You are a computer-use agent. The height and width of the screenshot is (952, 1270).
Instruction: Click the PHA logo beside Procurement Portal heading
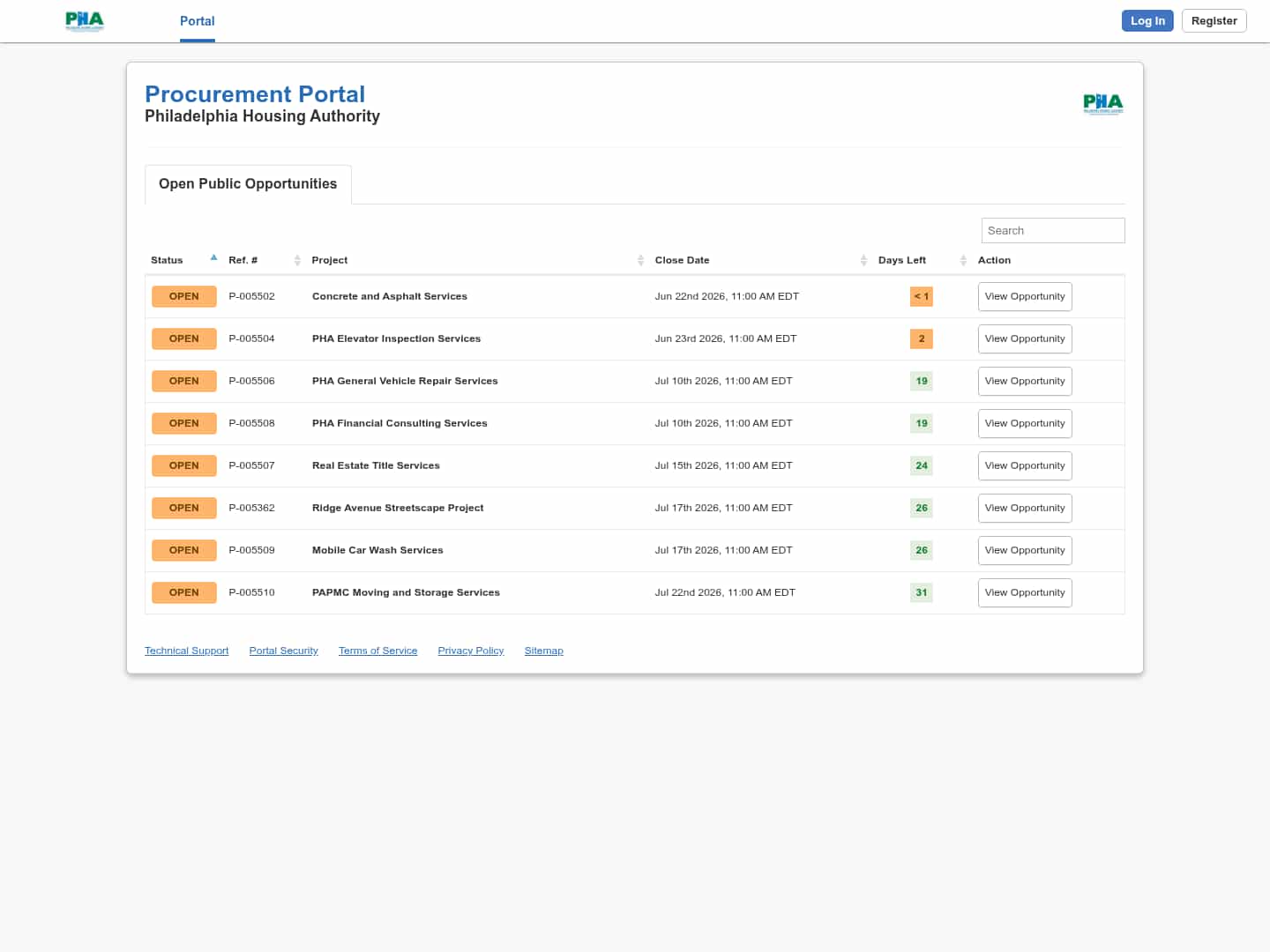[x=1103, y=104]
